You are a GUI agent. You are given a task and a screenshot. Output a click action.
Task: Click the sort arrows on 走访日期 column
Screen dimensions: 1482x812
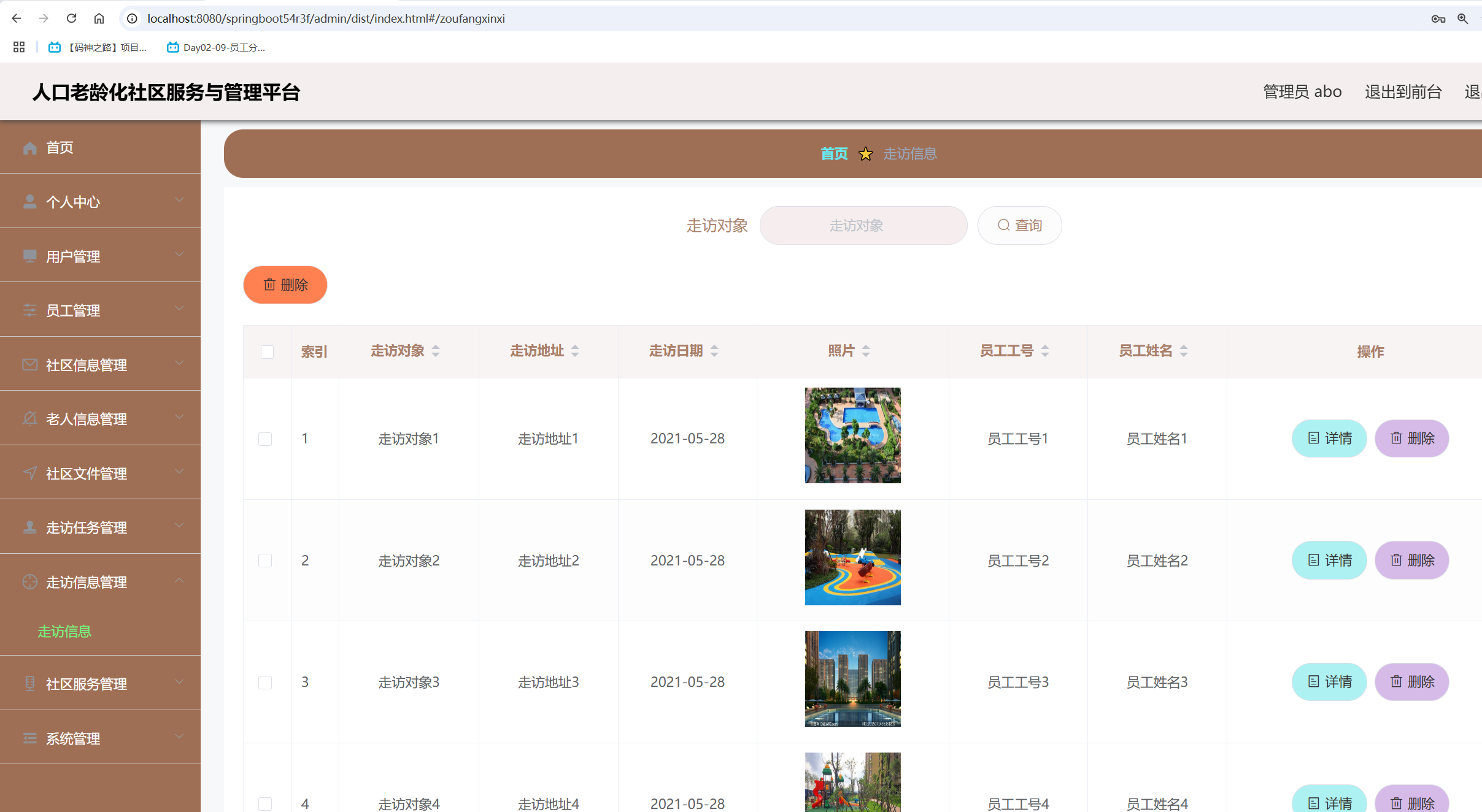(x=714, y=351)
